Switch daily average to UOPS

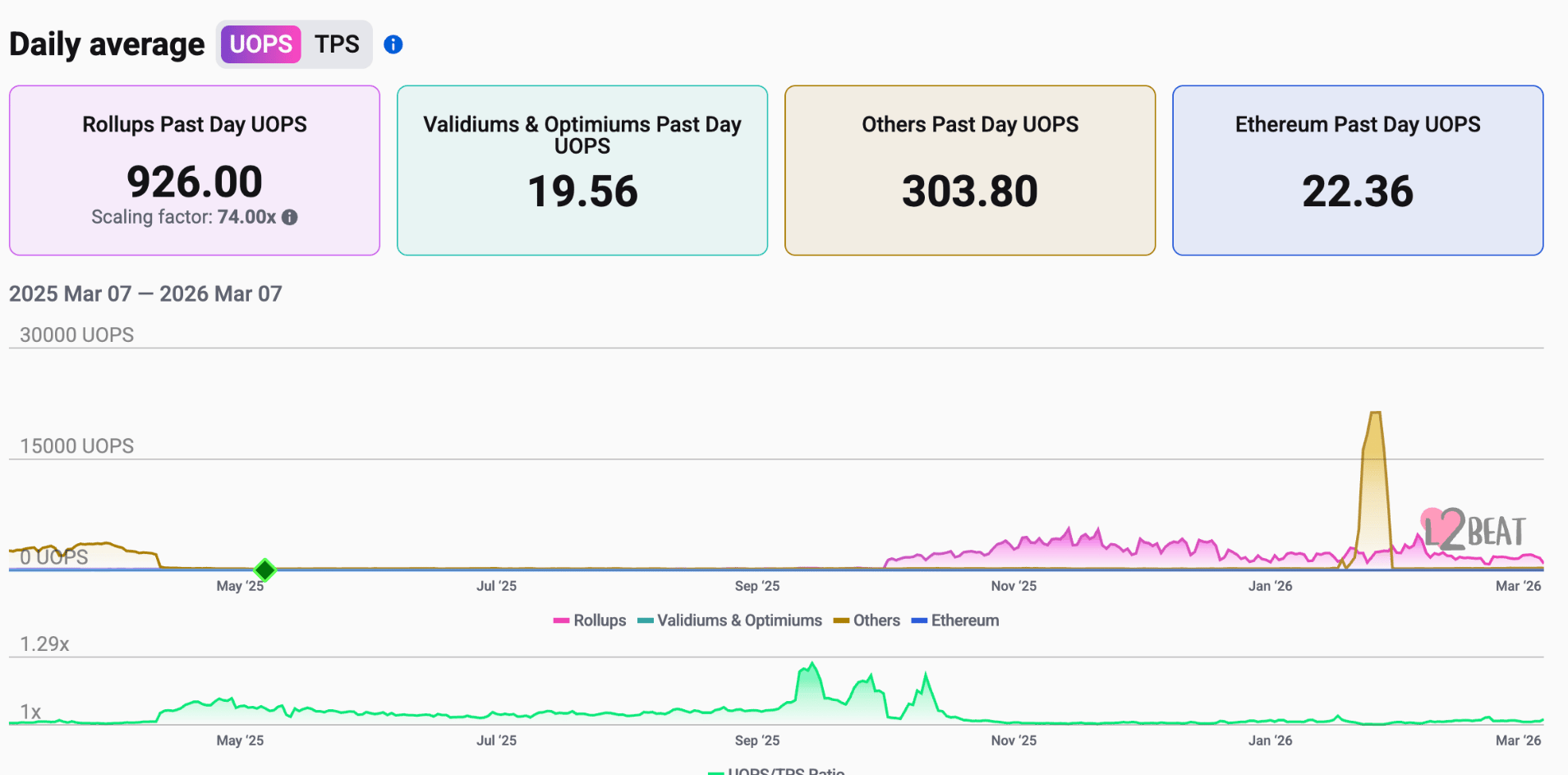[x=260, y=44]
